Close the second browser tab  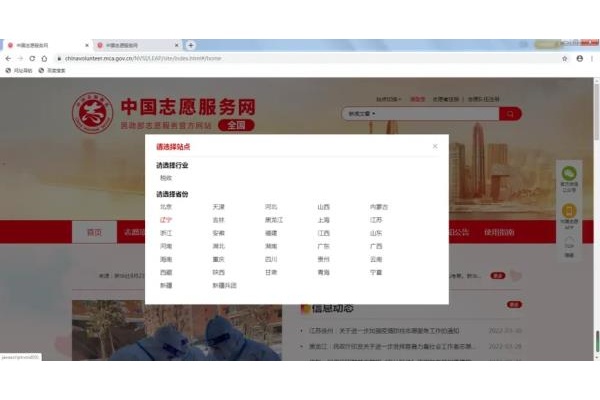tap(177, 45)
